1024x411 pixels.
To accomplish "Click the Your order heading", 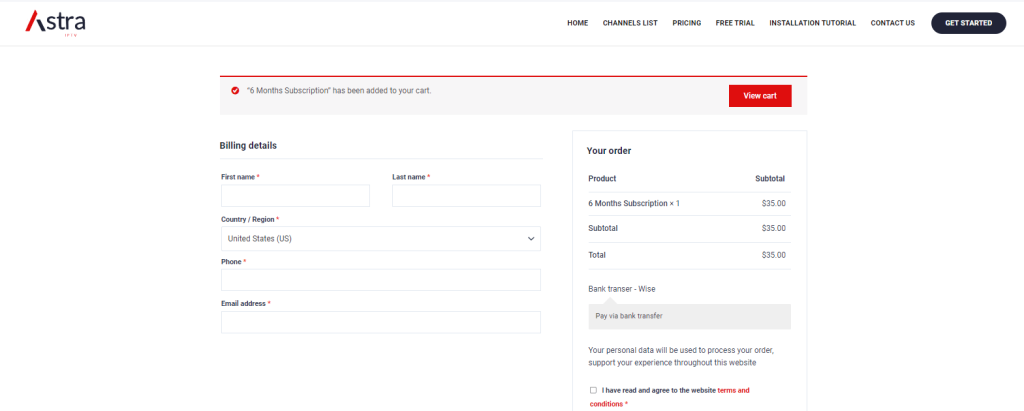I will click(609, 150).
